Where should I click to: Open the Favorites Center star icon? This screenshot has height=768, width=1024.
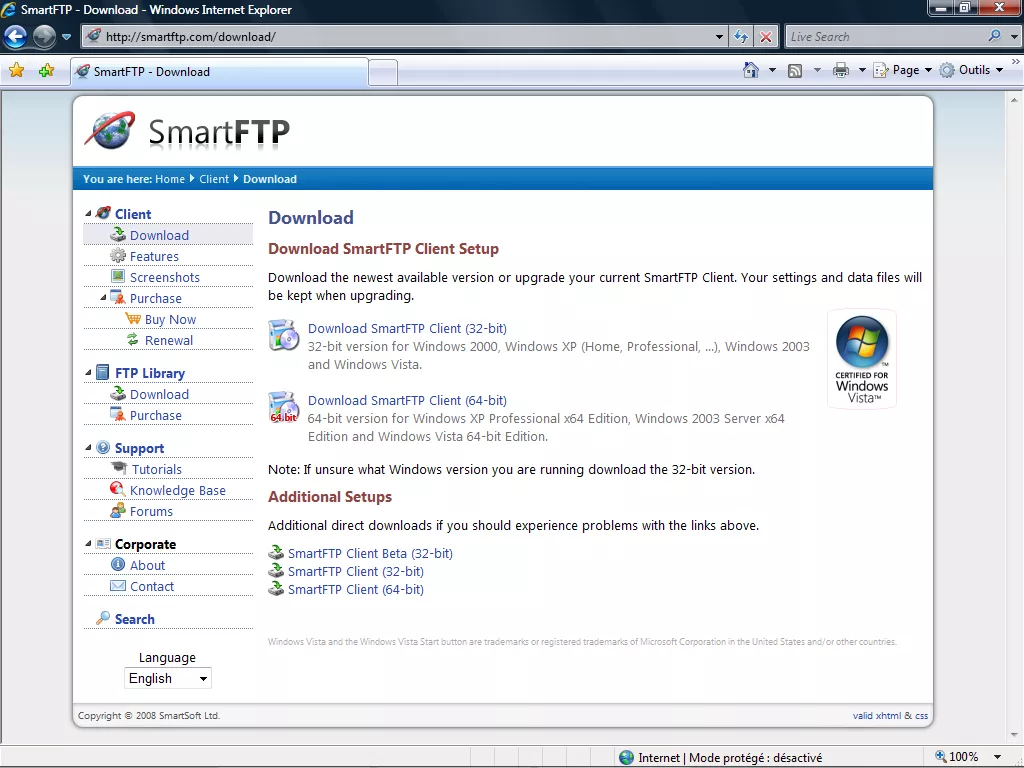click(x=17, y=71)
